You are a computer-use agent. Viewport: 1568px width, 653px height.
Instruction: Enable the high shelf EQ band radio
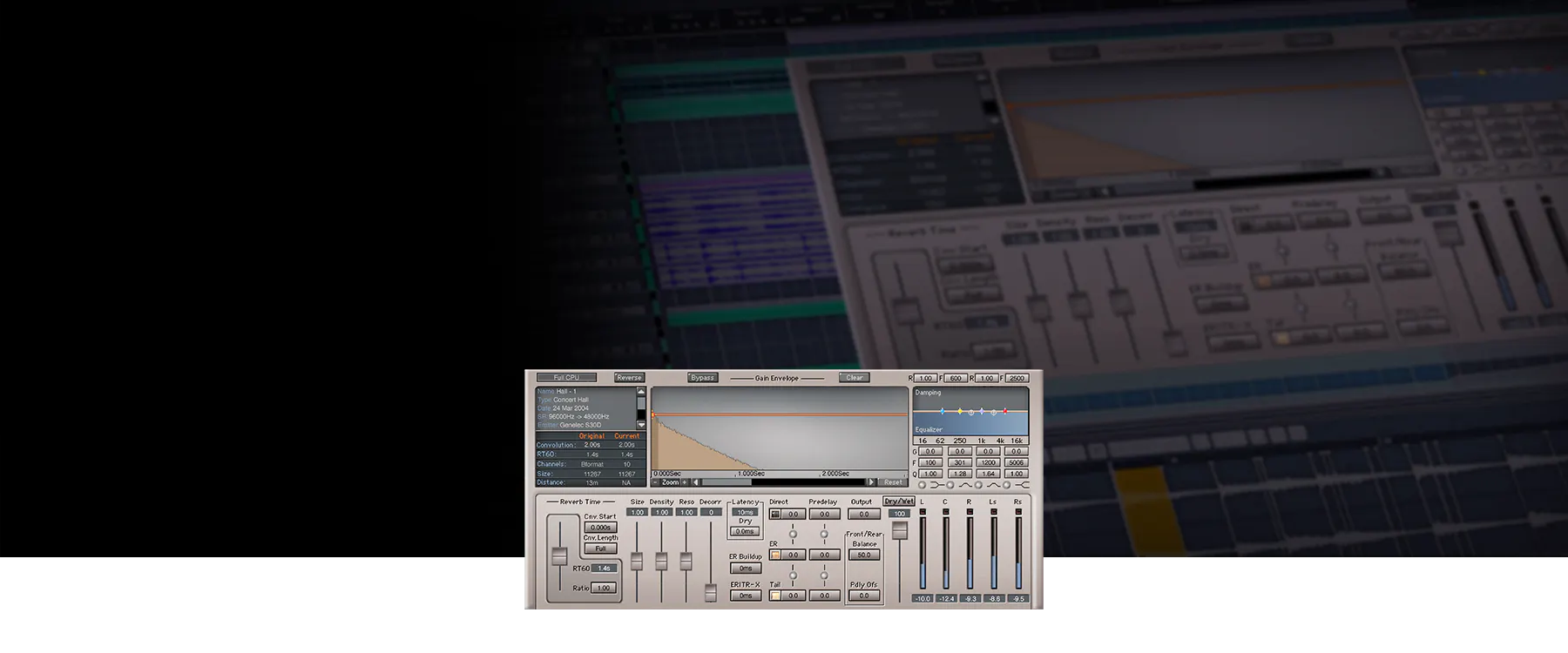pyautogui.click(x=1006, y=485)
